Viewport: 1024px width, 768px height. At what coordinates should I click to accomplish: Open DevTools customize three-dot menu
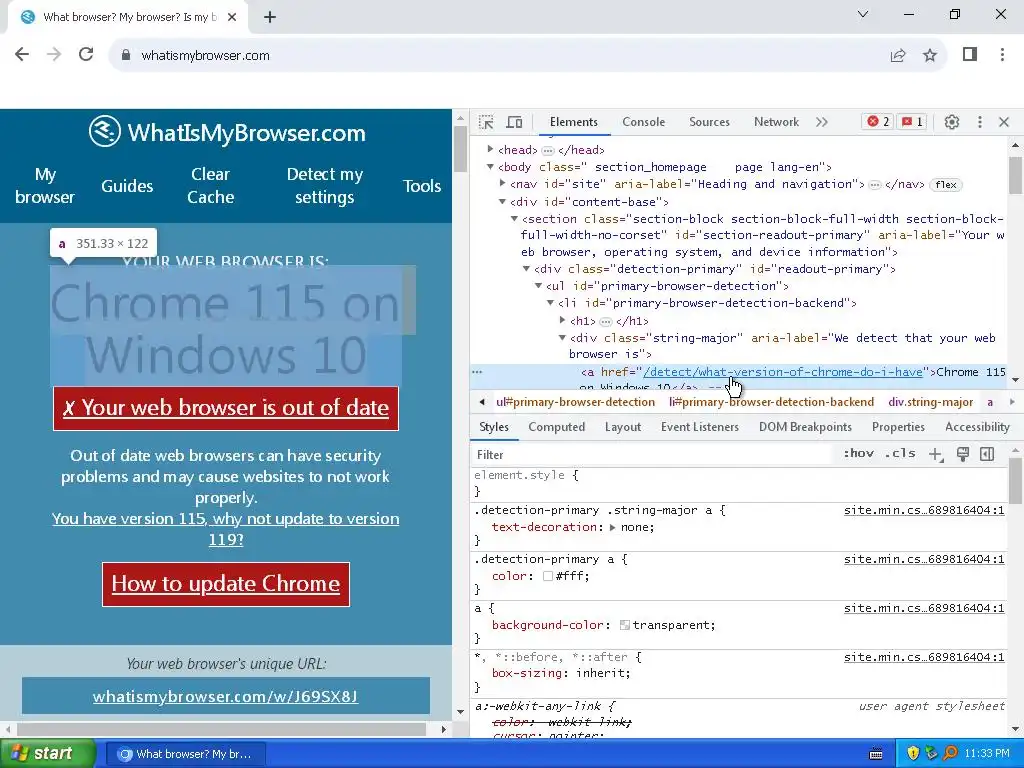coord(980,122)
